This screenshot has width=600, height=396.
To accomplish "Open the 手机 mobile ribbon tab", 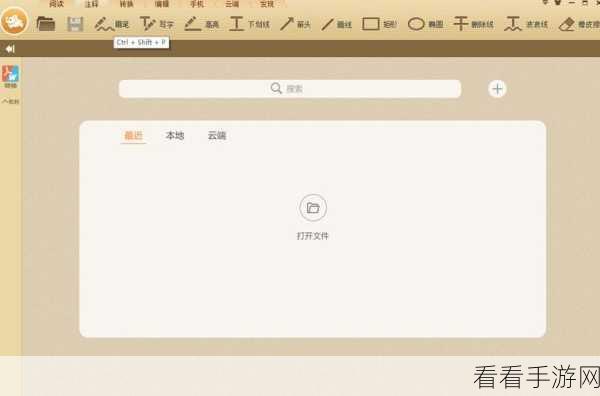I will [x=197, y=4].
